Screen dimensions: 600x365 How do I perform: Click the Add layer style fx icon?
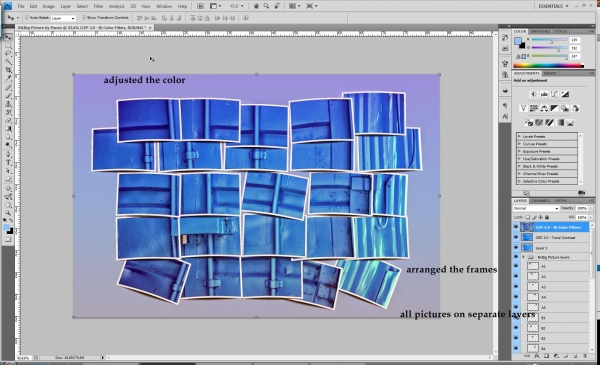tap(537, 356)
